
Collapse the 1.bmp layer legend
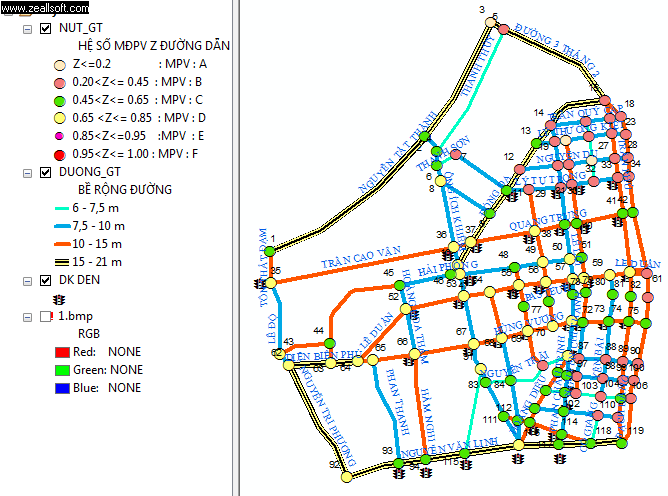pos(27,317)
